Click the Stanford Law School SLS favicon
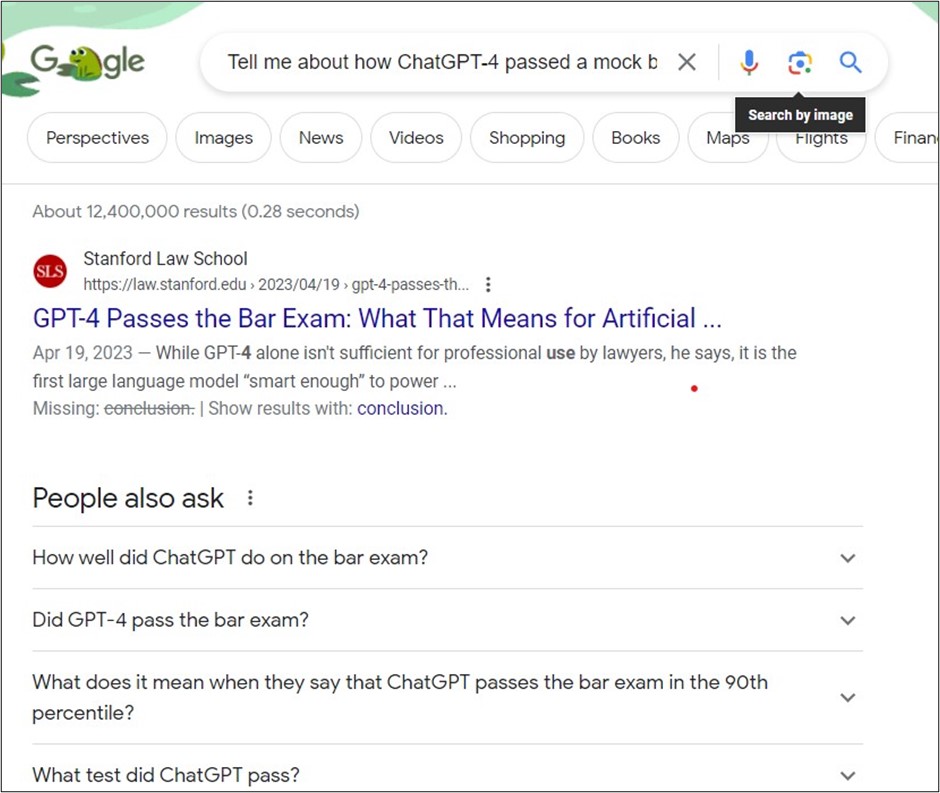Image resolution: width=940 pixels, height=793 pixels. click(50, 271)
